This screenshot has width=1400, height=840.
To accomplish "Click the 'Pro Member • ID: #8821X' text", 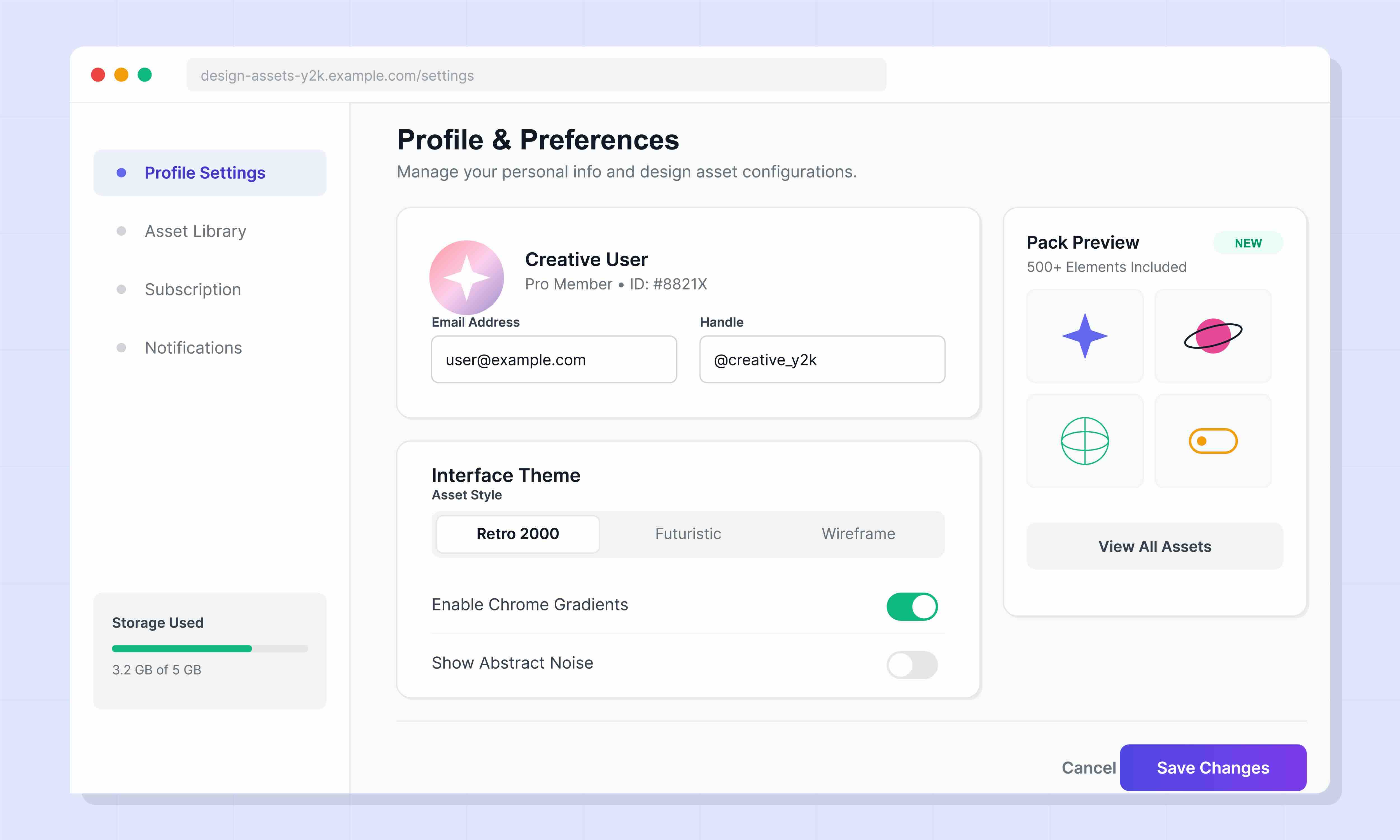I will [616, 284].
